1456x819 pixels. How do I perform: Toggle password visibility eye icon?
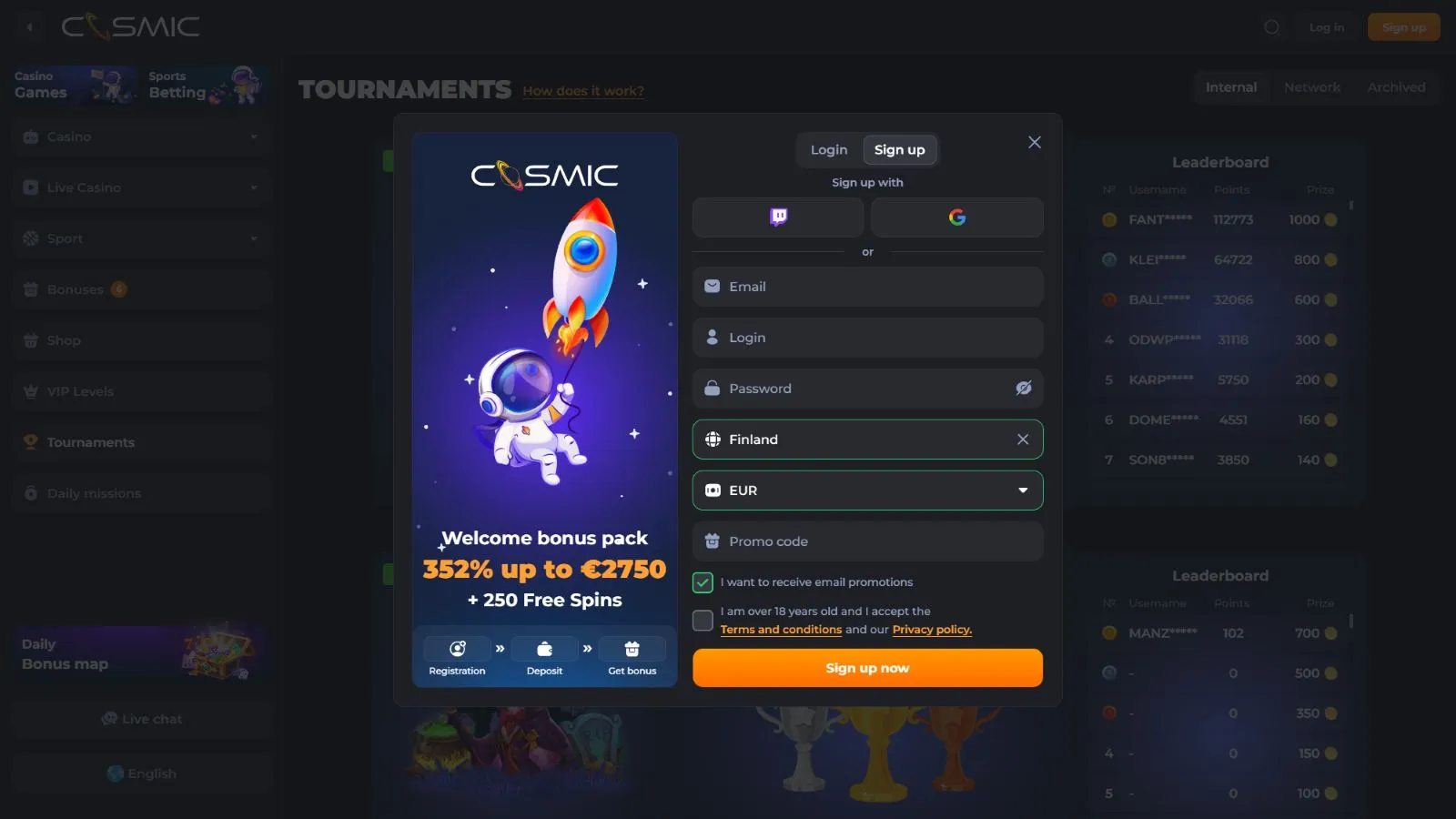pyautogui.click(x=1024, y=389)
